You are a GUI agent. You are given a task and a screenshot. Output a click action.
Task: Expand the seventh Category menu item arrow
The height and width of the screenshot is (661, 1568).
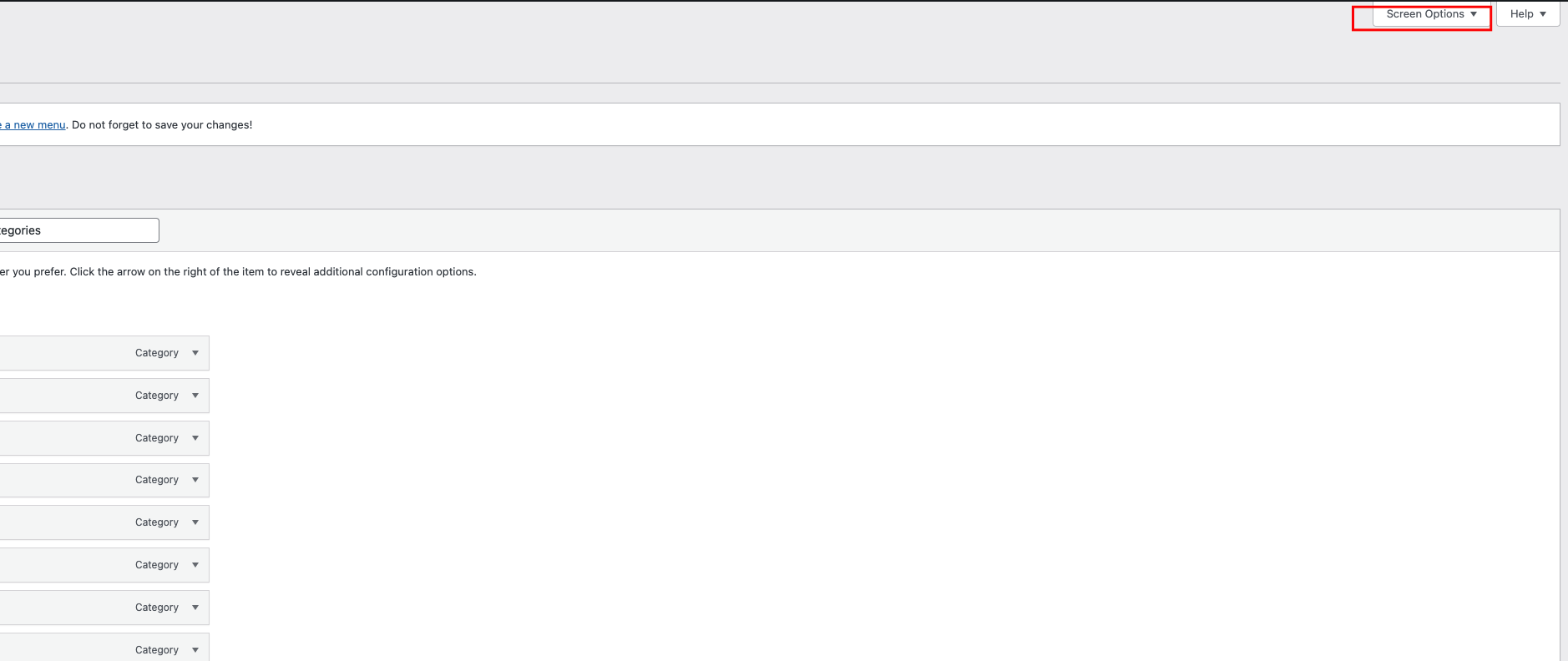tap(195, 608)
